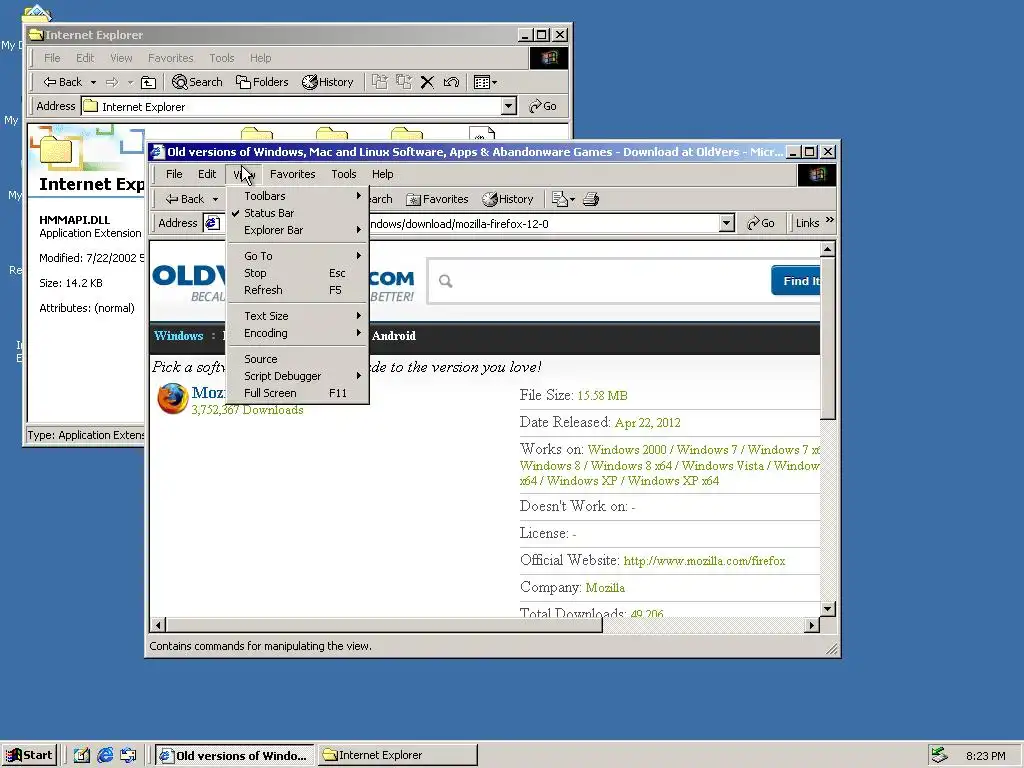The image size is (1024, 768).
Task: Launch Internet Explorer from quick launch
Action: pos(105,756)
